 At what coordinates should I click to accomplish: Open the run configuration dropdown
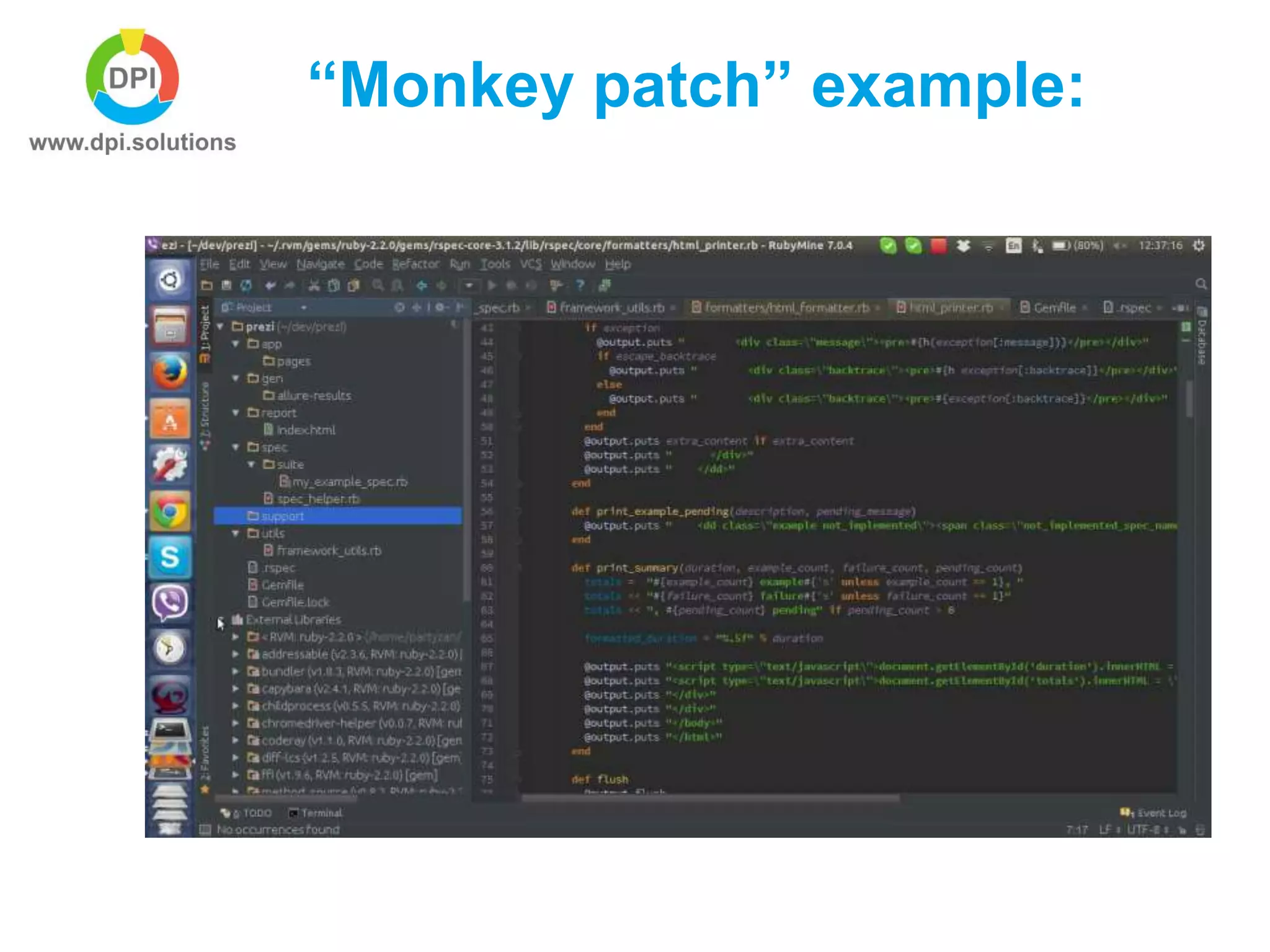pyautogui.click(x=469, y=285)
